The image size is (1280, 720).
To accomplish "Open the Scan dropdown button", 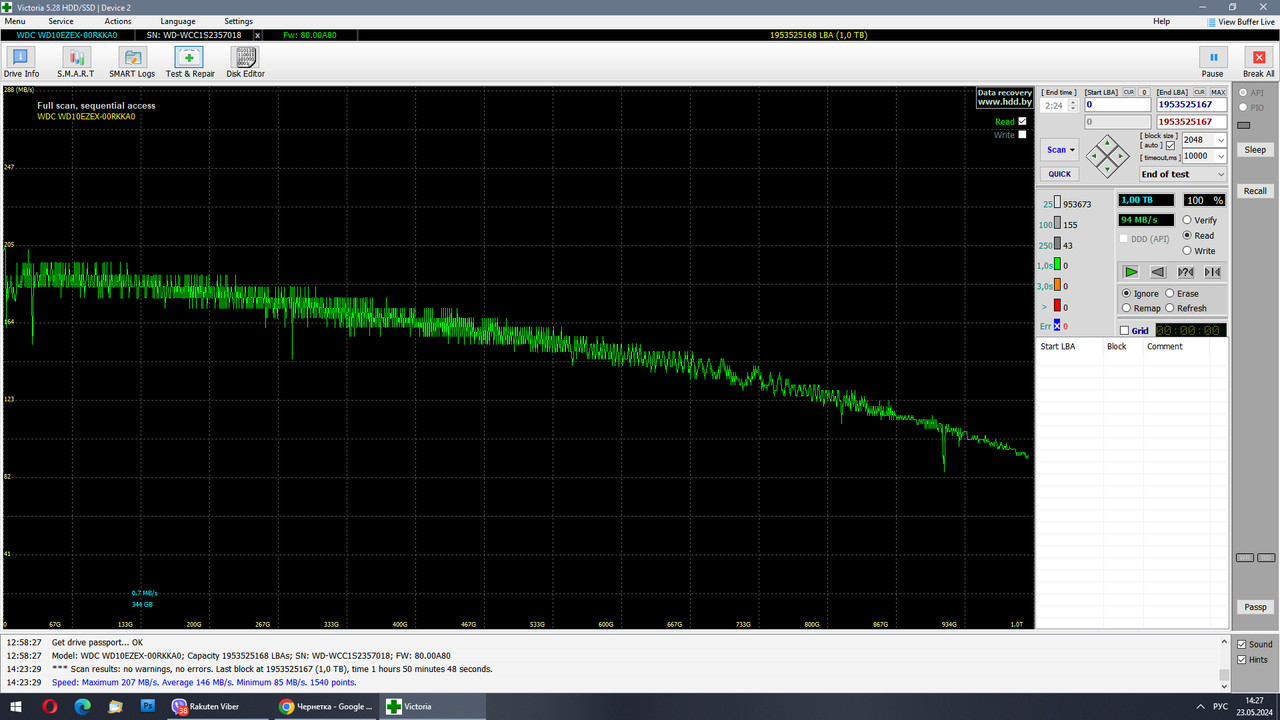I will click(1060, 150).
